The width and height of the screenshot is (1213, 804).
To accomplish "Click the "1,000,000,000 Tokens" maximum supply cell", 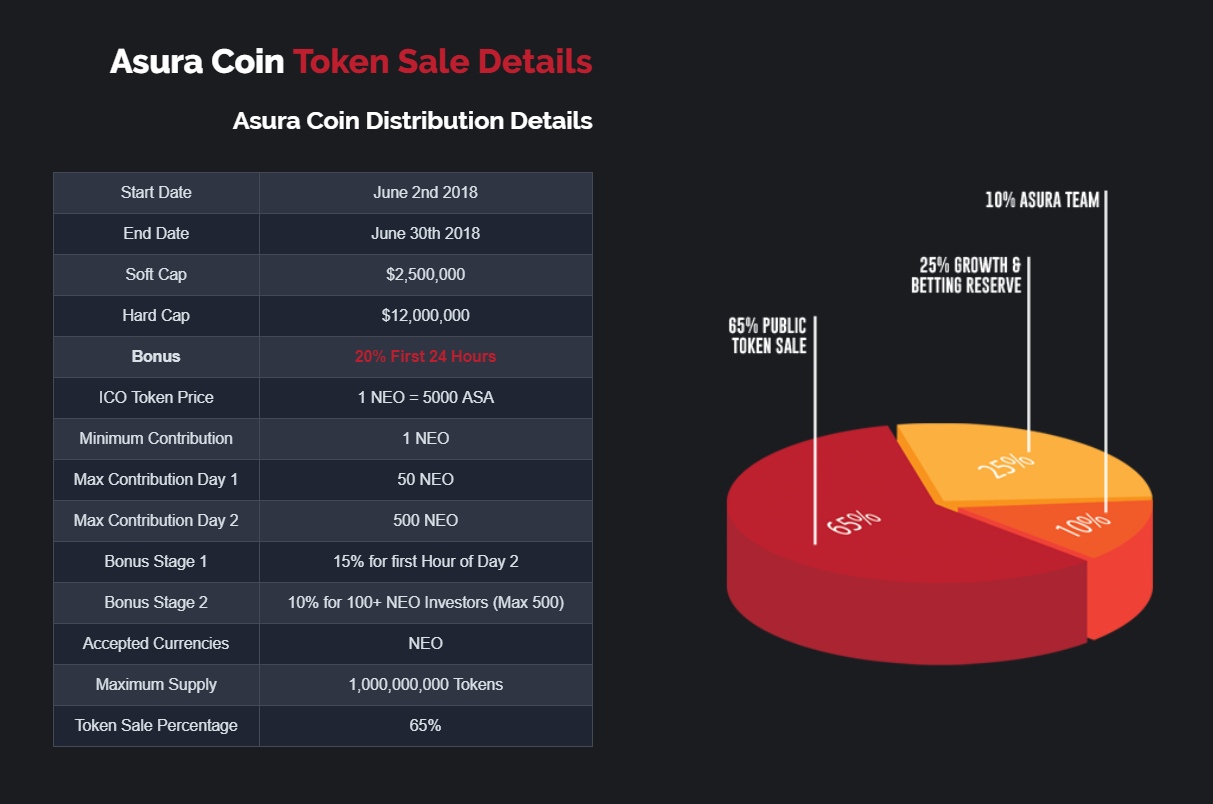I will (425, 684).
